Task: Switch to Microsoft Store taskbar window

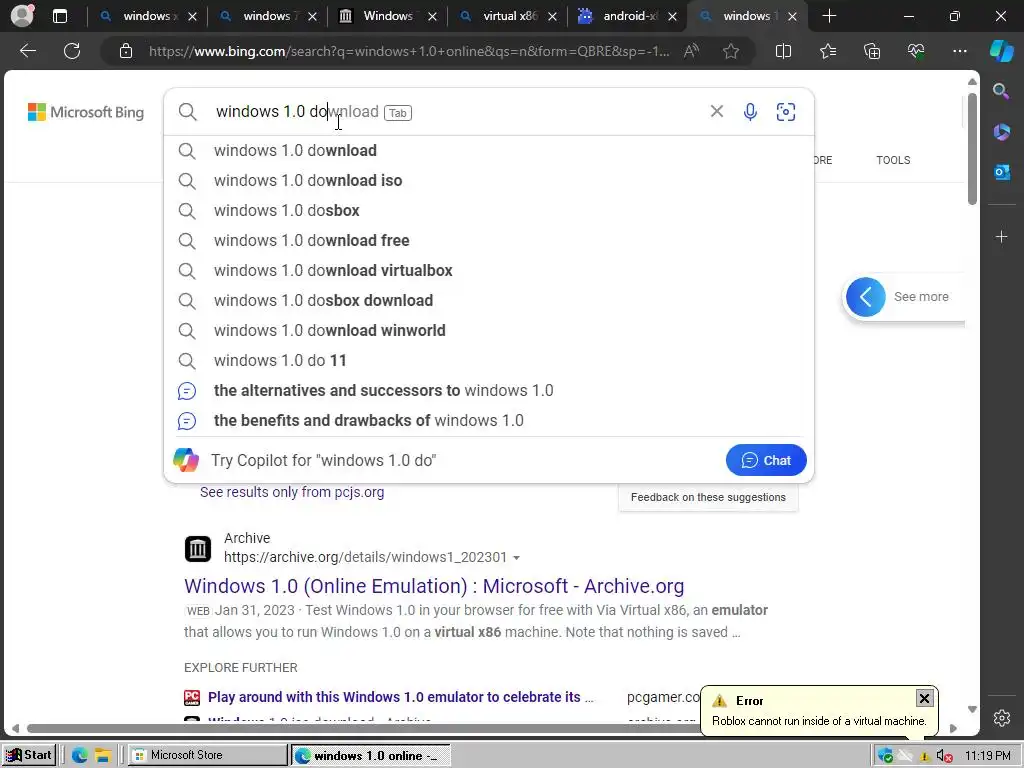Action: click(x=208, y=755)
